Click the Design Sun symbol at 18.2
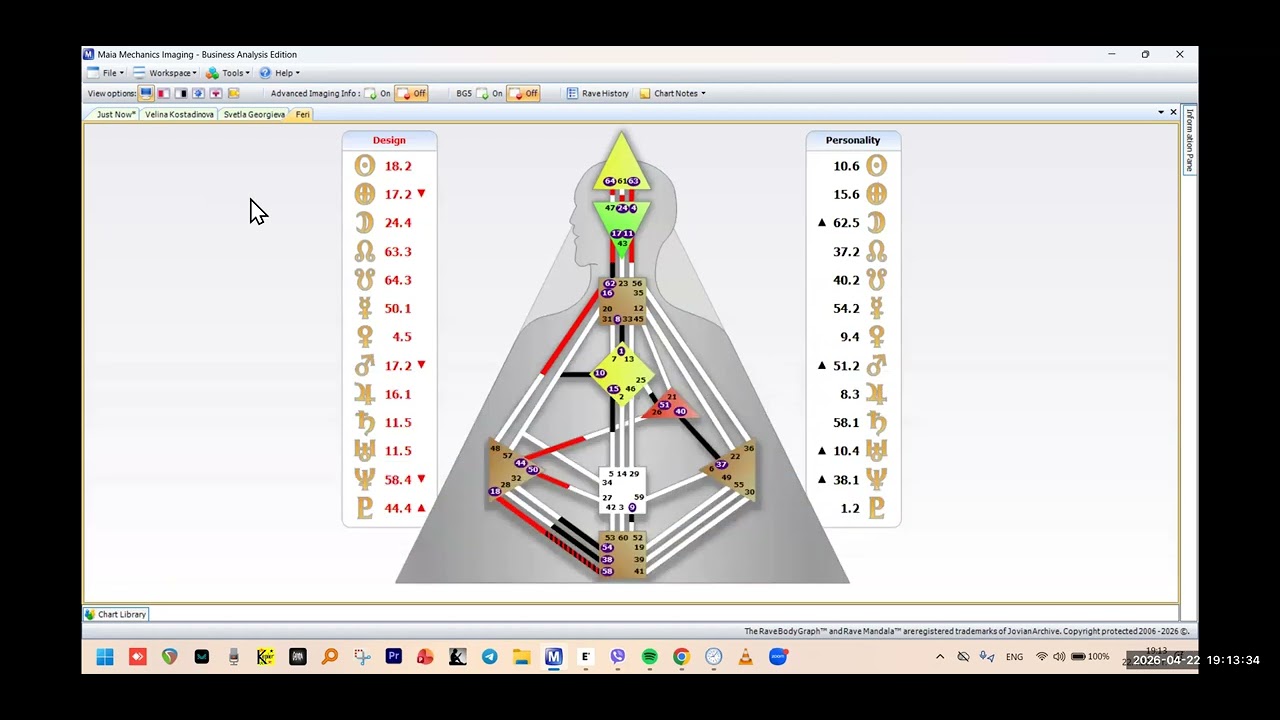 tap(365, 166)
